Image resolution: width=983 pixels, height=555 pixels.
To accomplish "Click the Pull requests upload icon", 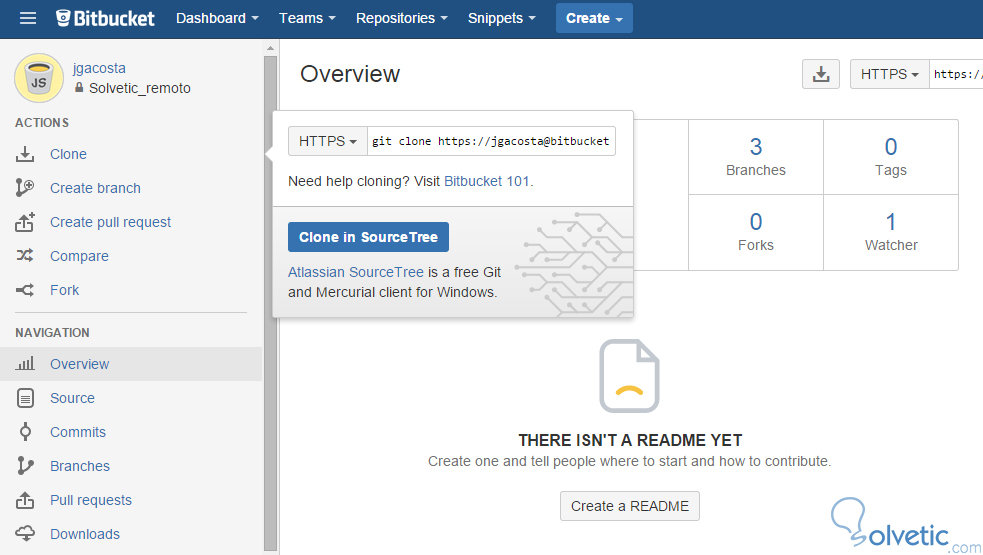I will tap(25, 500).
